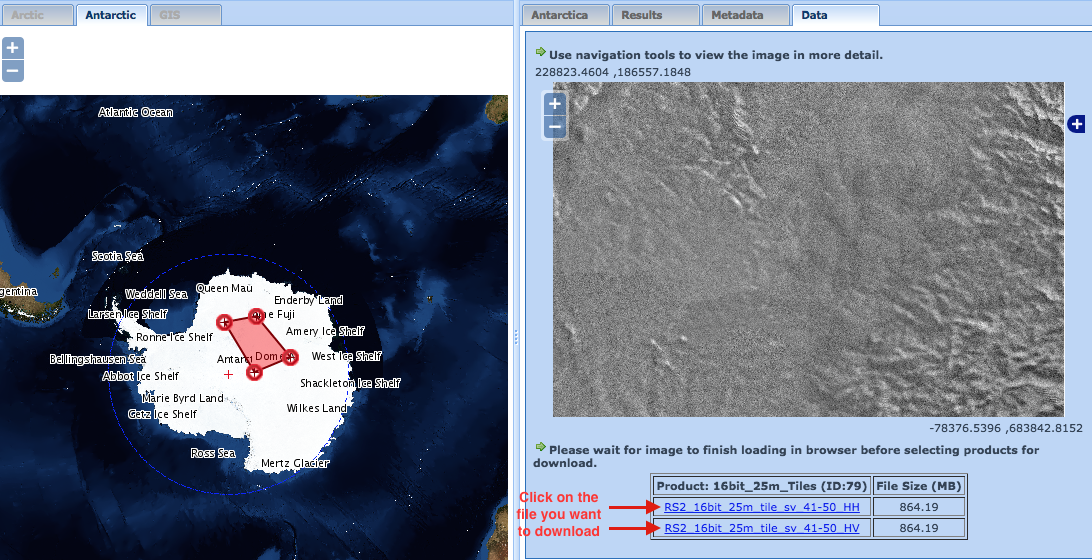This screenshot has height=560, width=1092.
Task: Click the Ross Sea label on map
Action: 213,453
